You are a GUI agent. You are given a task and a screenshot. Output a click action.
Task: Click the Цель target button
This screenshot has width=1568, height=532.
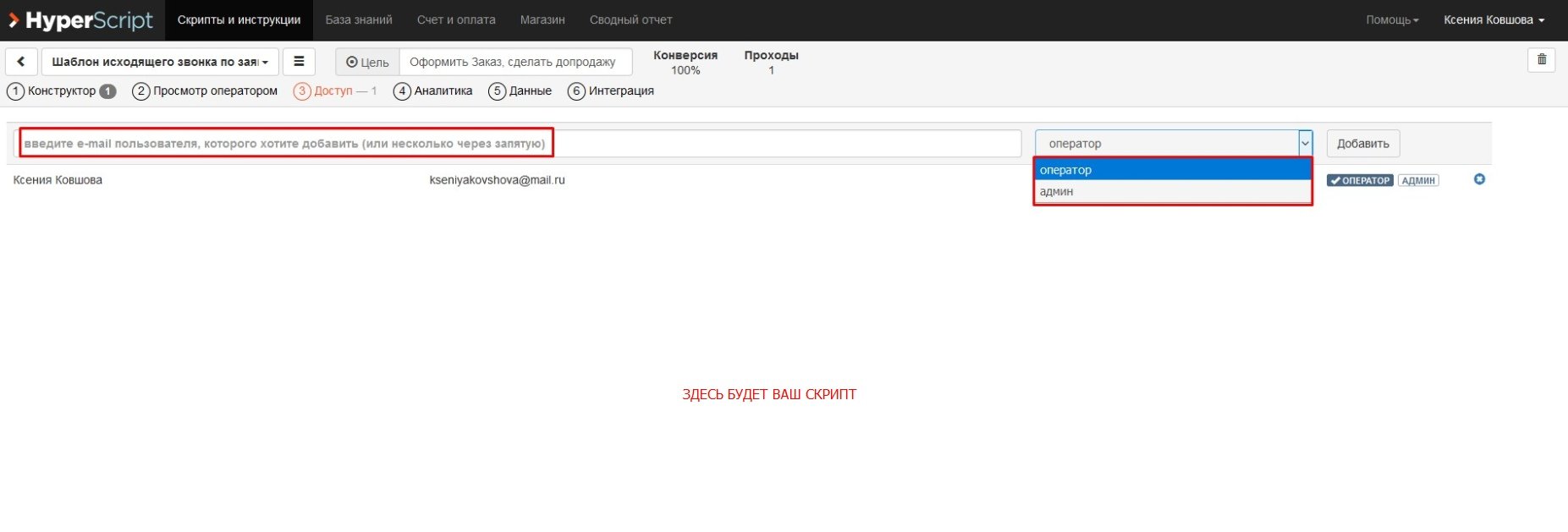pyautogui.click(x=368, y=62)
